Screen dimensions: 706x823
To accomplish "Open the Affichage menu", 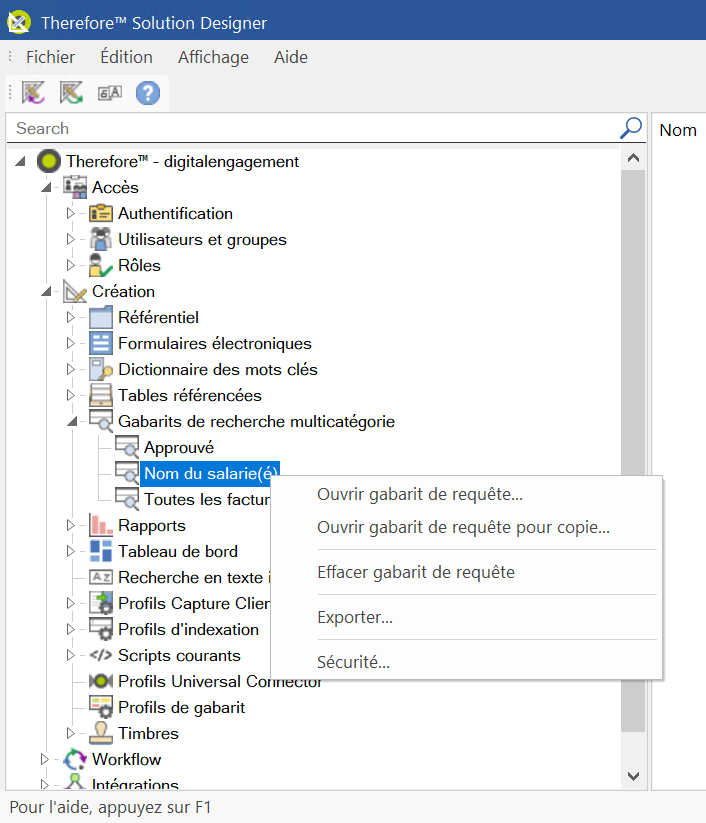I will coord(213,57).
